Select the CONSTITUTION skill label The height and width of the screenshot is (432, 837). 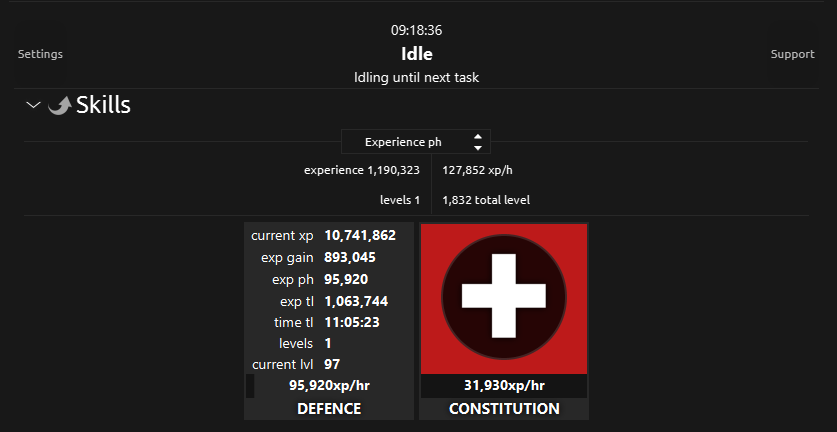click(504, 409)
